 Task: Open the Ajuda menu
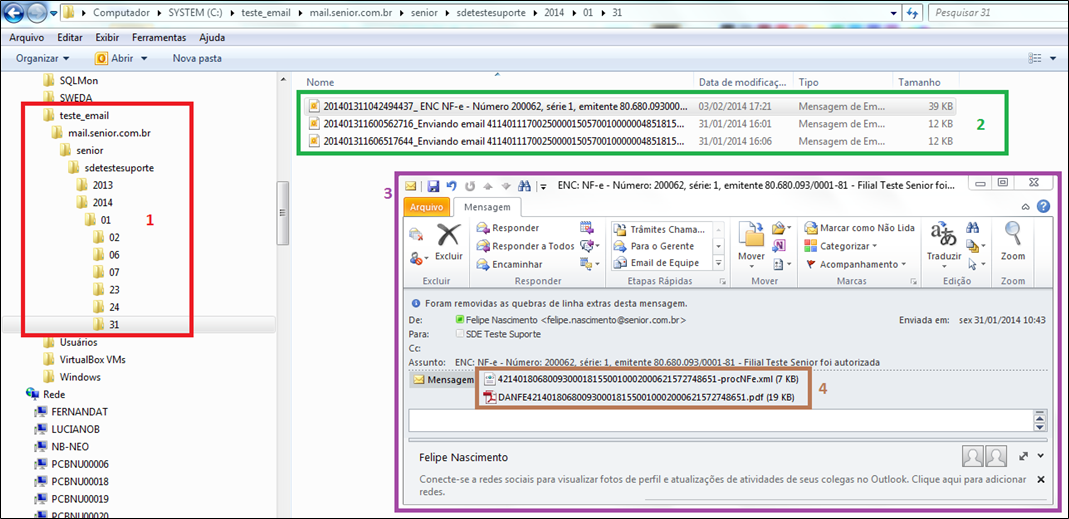[x=212, y=38]
